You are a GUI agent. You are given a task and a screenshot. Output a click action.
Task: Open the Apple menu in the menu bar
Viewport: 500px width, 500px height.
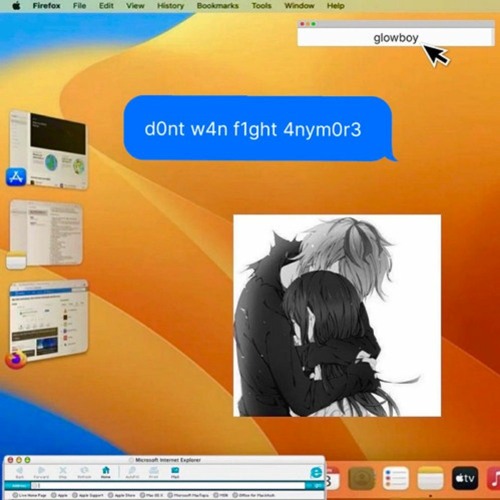[x=16, y=6]
